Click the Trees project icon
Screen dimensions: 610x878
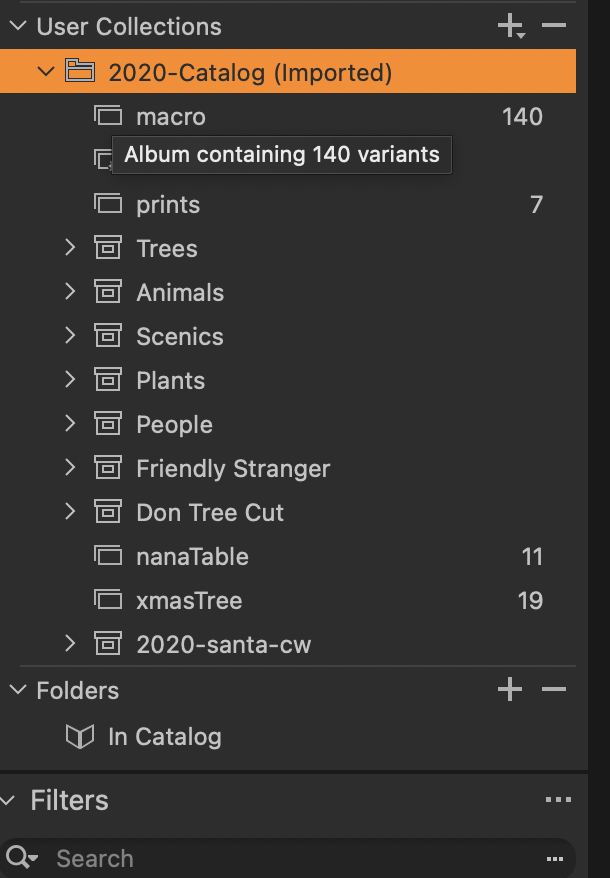107,248
